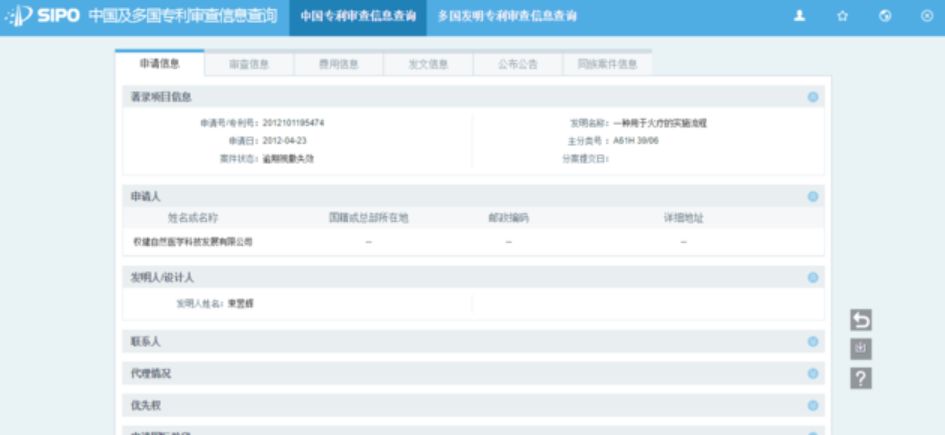Select the 申请信息 tab
Viewport: 945px width, 435px height.
point(160,64)
